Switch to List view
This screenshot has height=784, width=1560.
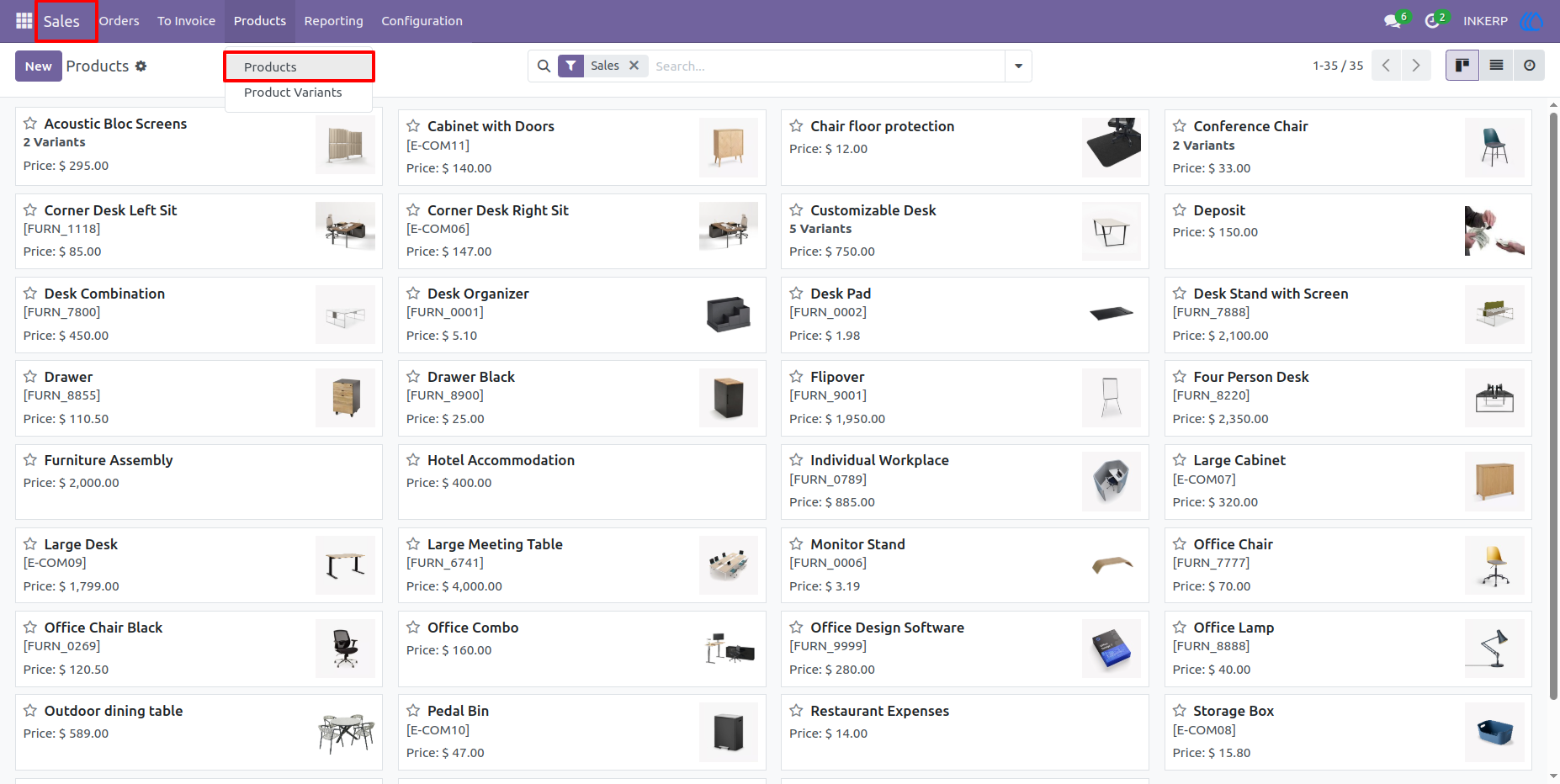pyautogui.click(x=1496, y=66)
